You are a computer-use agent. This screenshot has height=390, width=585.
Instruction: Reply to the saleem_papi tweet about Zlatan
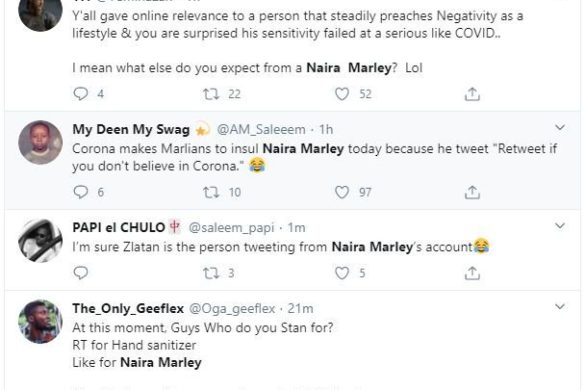[x=81, y=273]
